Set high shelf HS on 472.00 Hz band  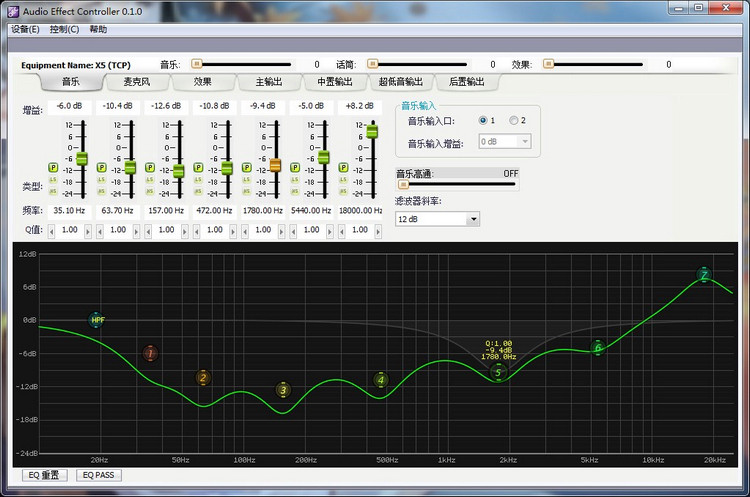198,191
